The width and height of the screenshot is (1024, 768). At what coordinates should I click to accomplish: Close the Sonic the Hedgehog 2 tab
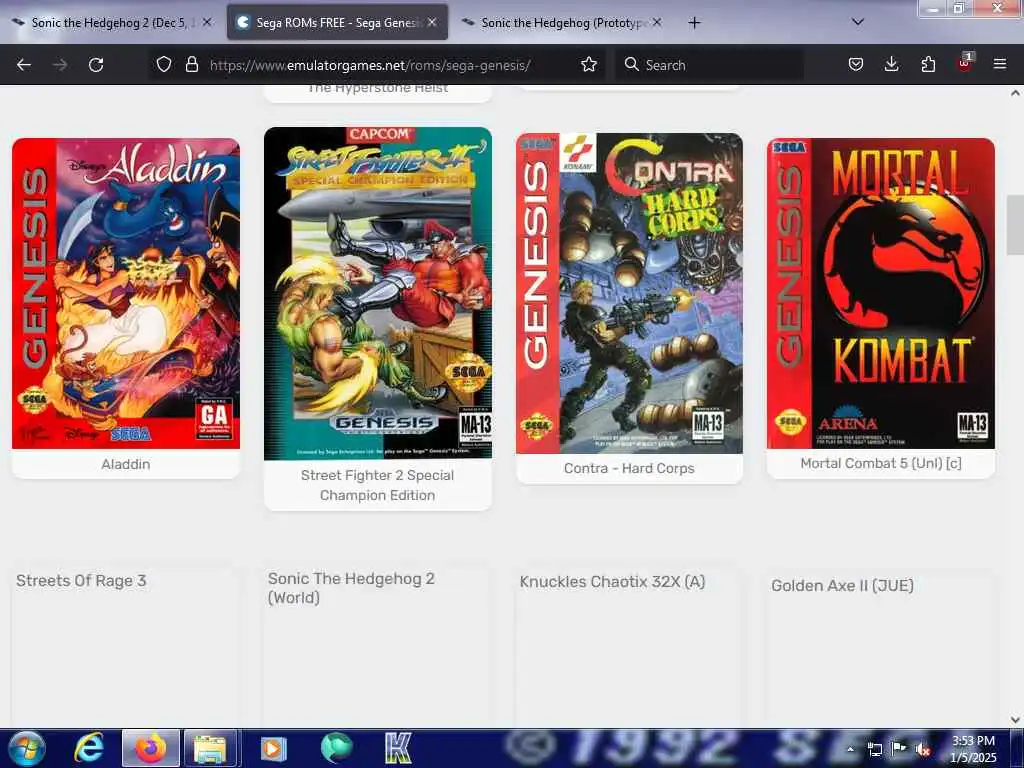206,23
